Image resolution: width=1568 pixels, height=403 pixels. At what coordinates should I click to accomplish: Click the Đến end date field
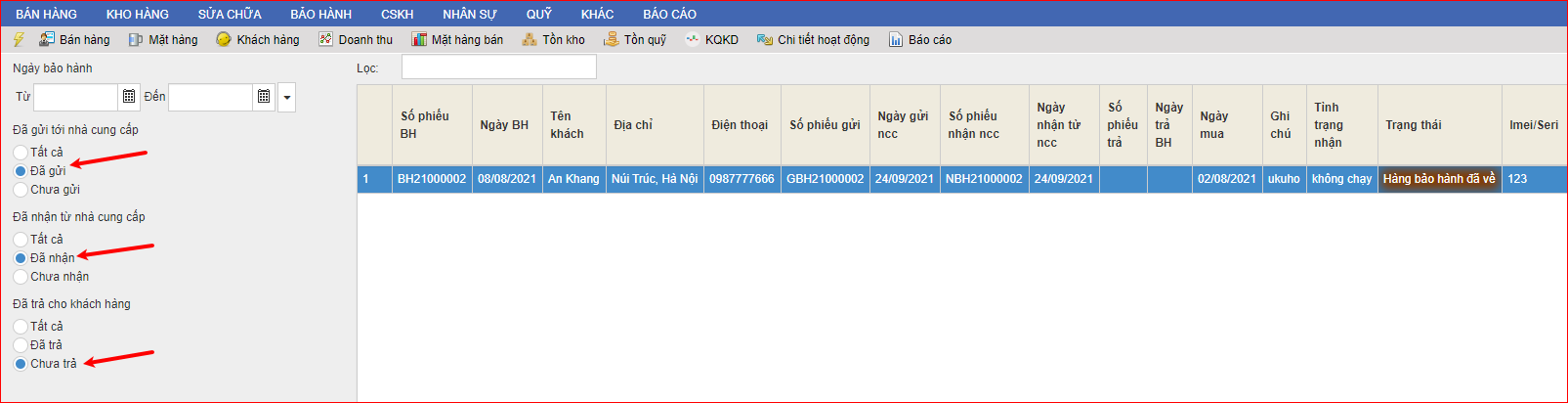(210, 97)
